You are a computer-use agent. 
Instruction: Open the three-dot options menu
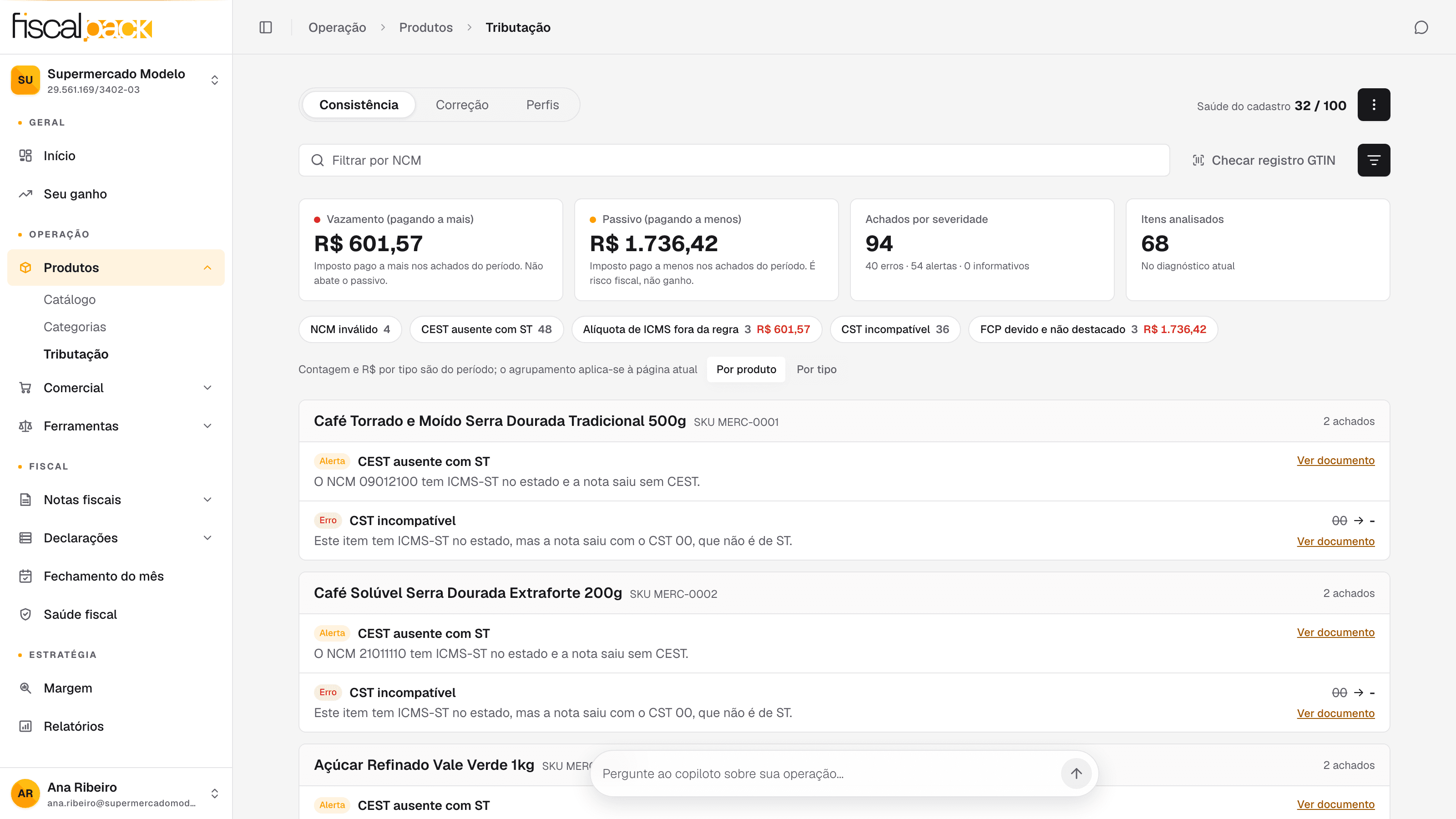(x=1374, y=105)
